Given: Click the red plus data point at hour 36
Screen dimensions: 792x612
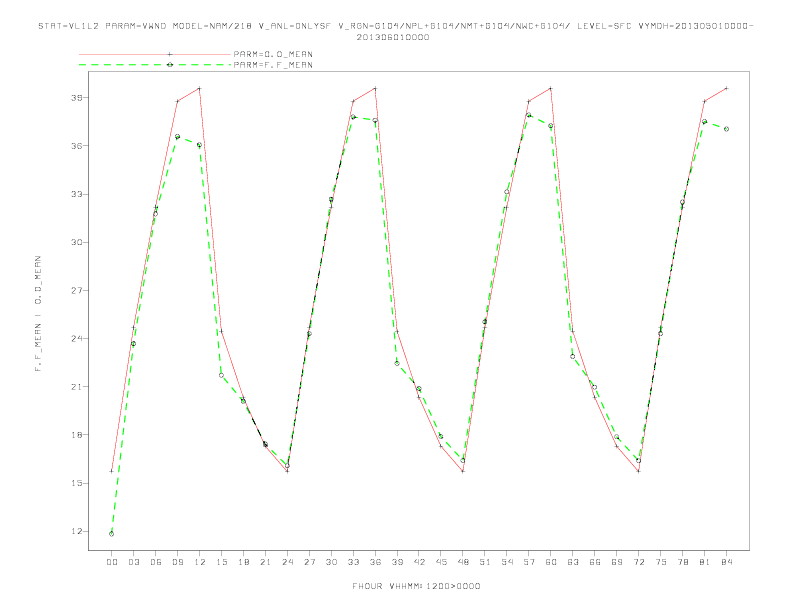Looking at the screenshot, I should tap(375, 88).
